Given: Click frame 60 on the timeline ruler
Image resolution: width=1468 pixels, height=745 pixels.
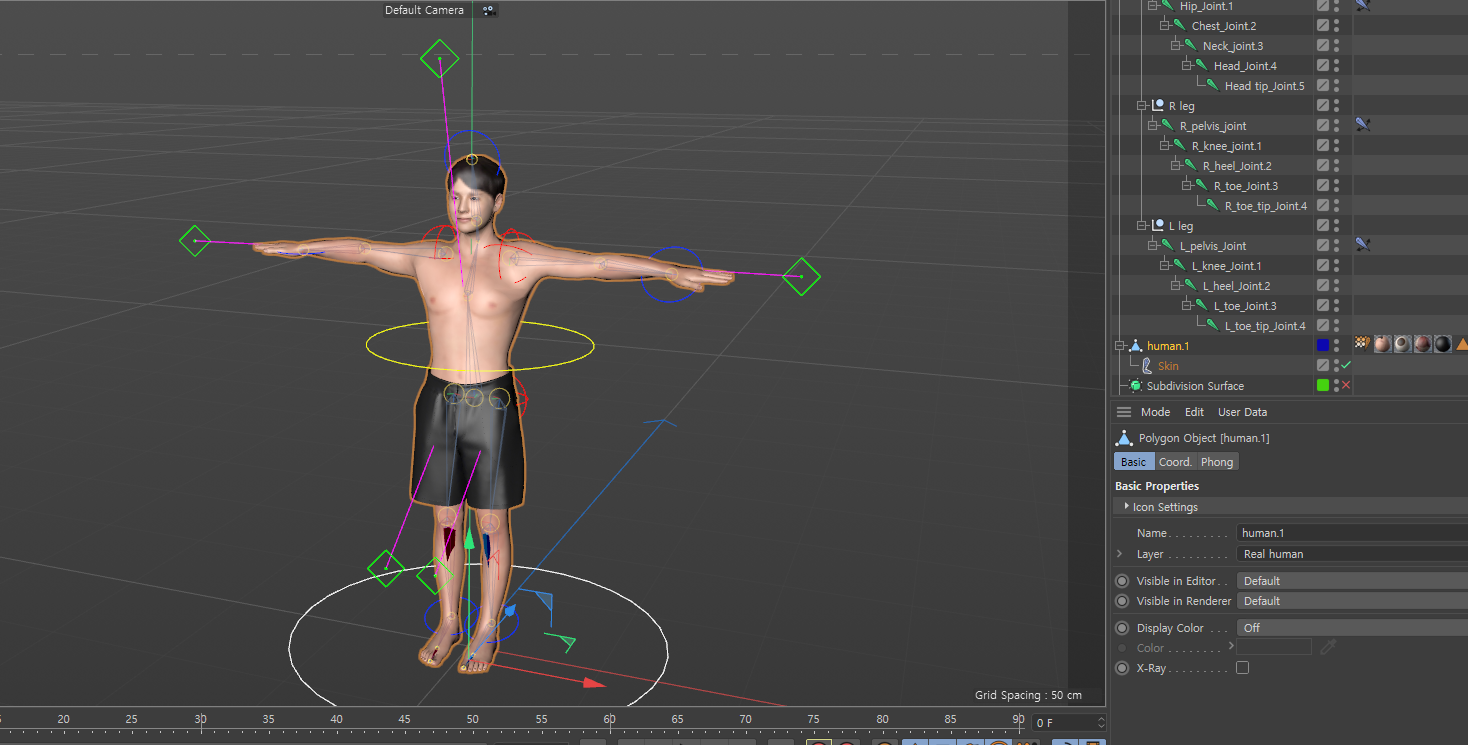Looking at the screenshot, I should pyautogui.click(x=609, y=719).
